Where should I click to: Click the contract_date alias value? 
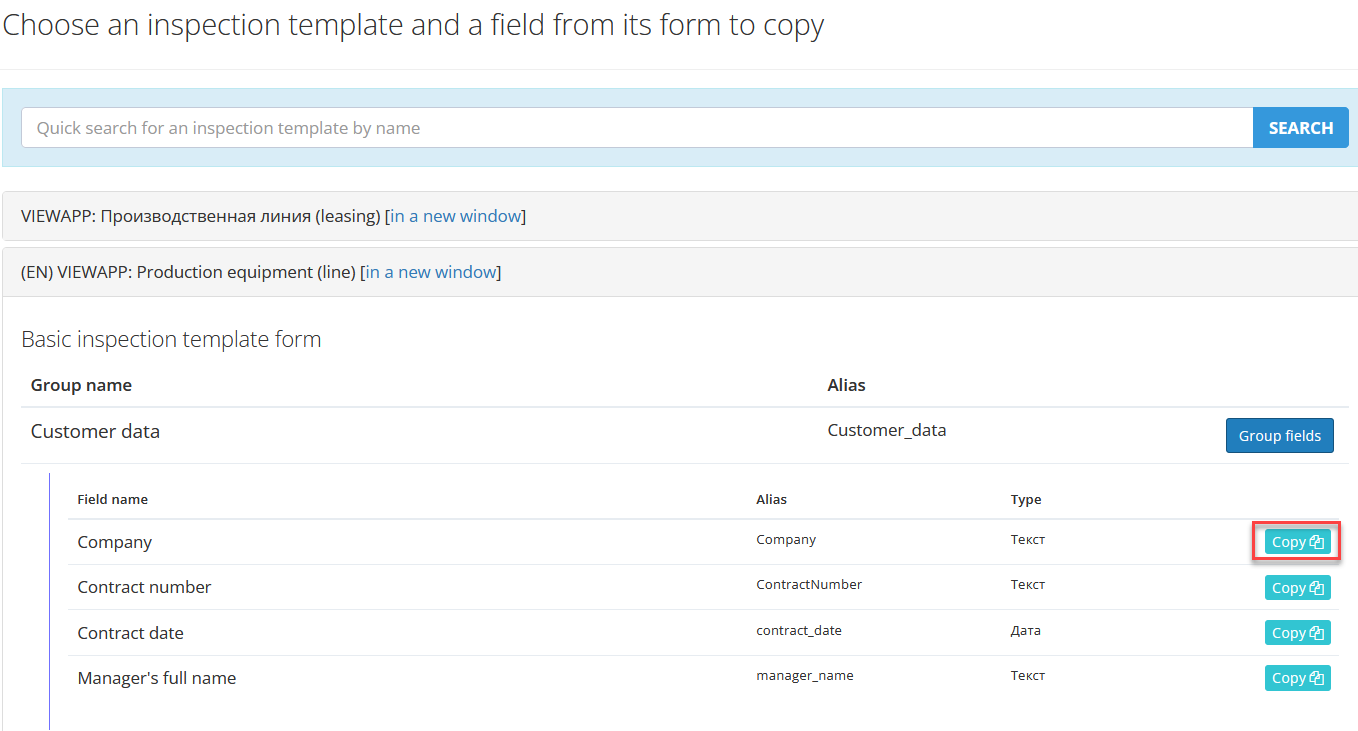pyautogui.click(x=799, y=630)
